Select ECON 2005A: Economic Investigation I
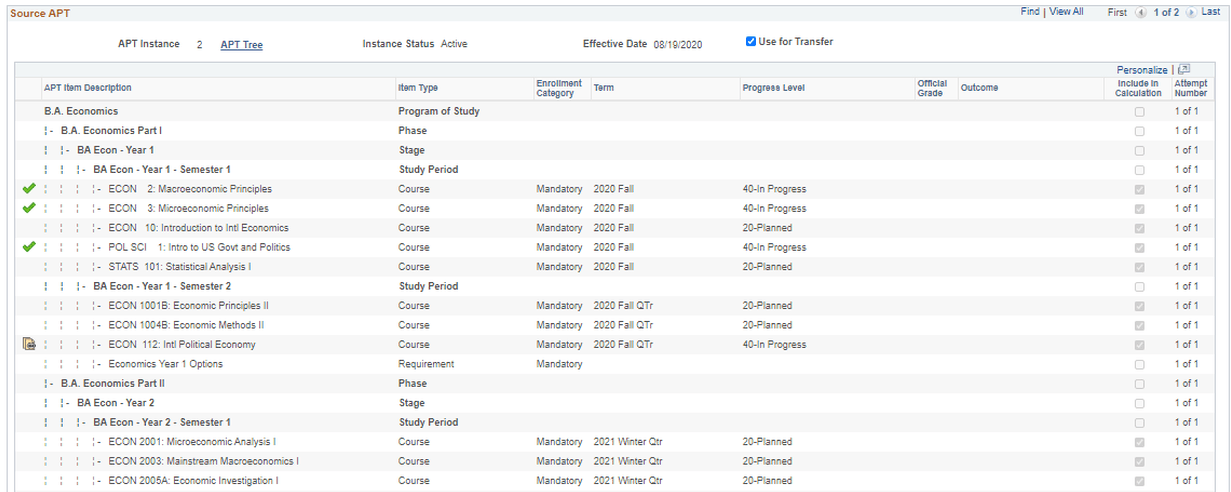1231x492 pixels. tap(193, 481)
